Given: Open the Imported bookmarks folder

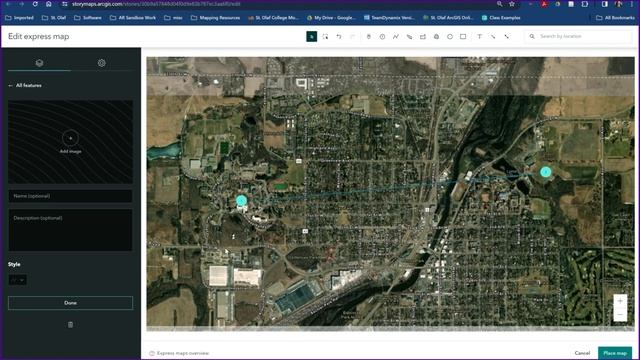Looking at the screenshot, I should click(x=20, y=18).
